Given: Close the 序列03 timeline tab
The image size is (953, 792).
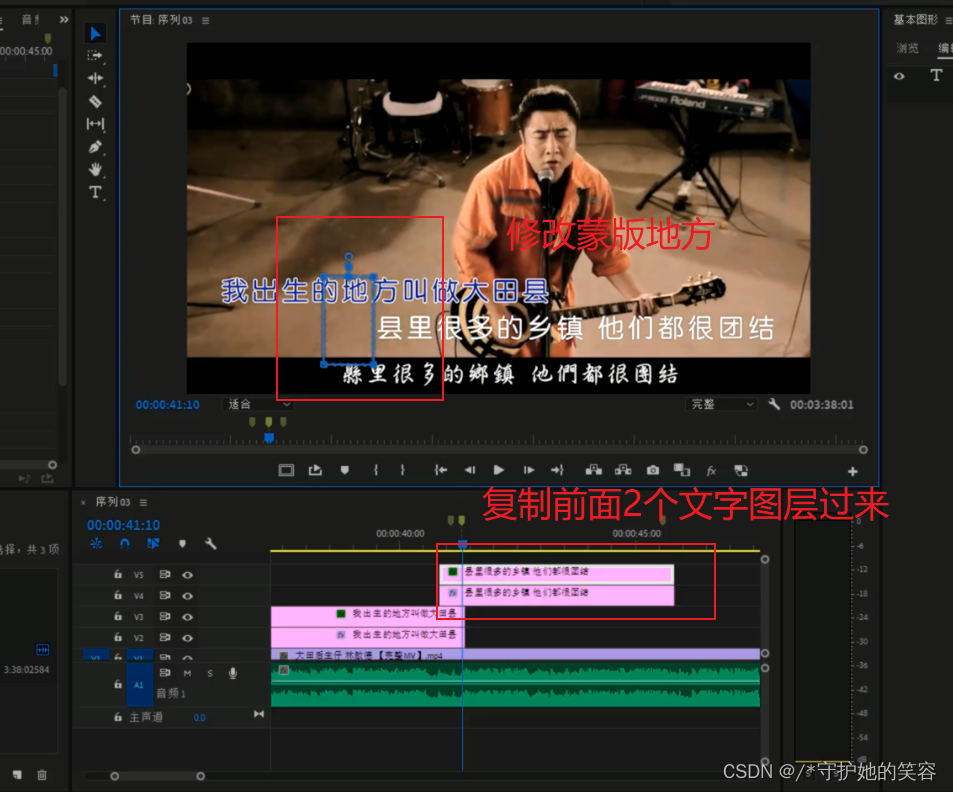Looking at the screenshot, I should pos(83,503).
